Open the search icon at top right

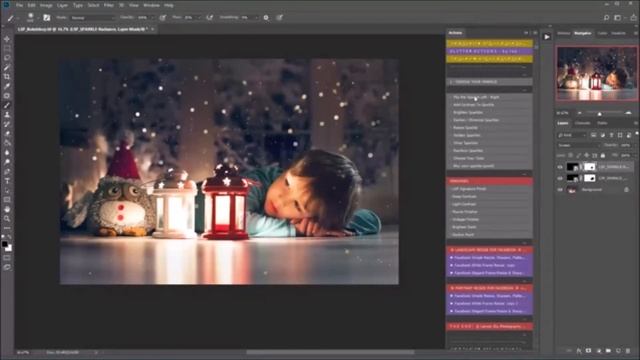tap(607, 18)
